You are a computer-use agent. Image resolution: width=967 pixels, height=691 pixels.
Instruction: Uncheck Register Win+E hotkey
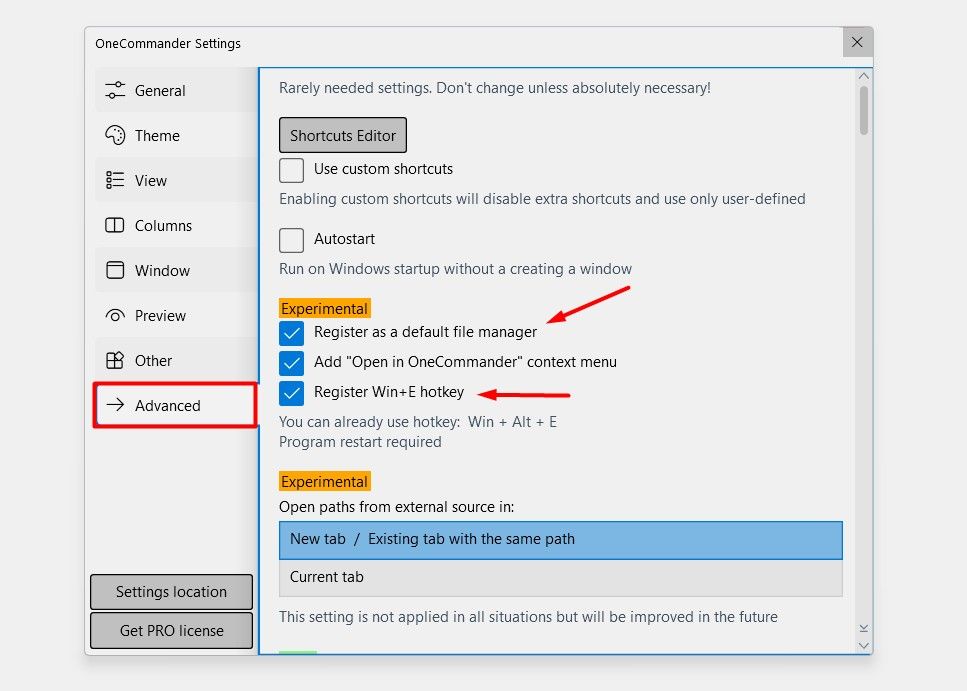click(x=292, y=392)
